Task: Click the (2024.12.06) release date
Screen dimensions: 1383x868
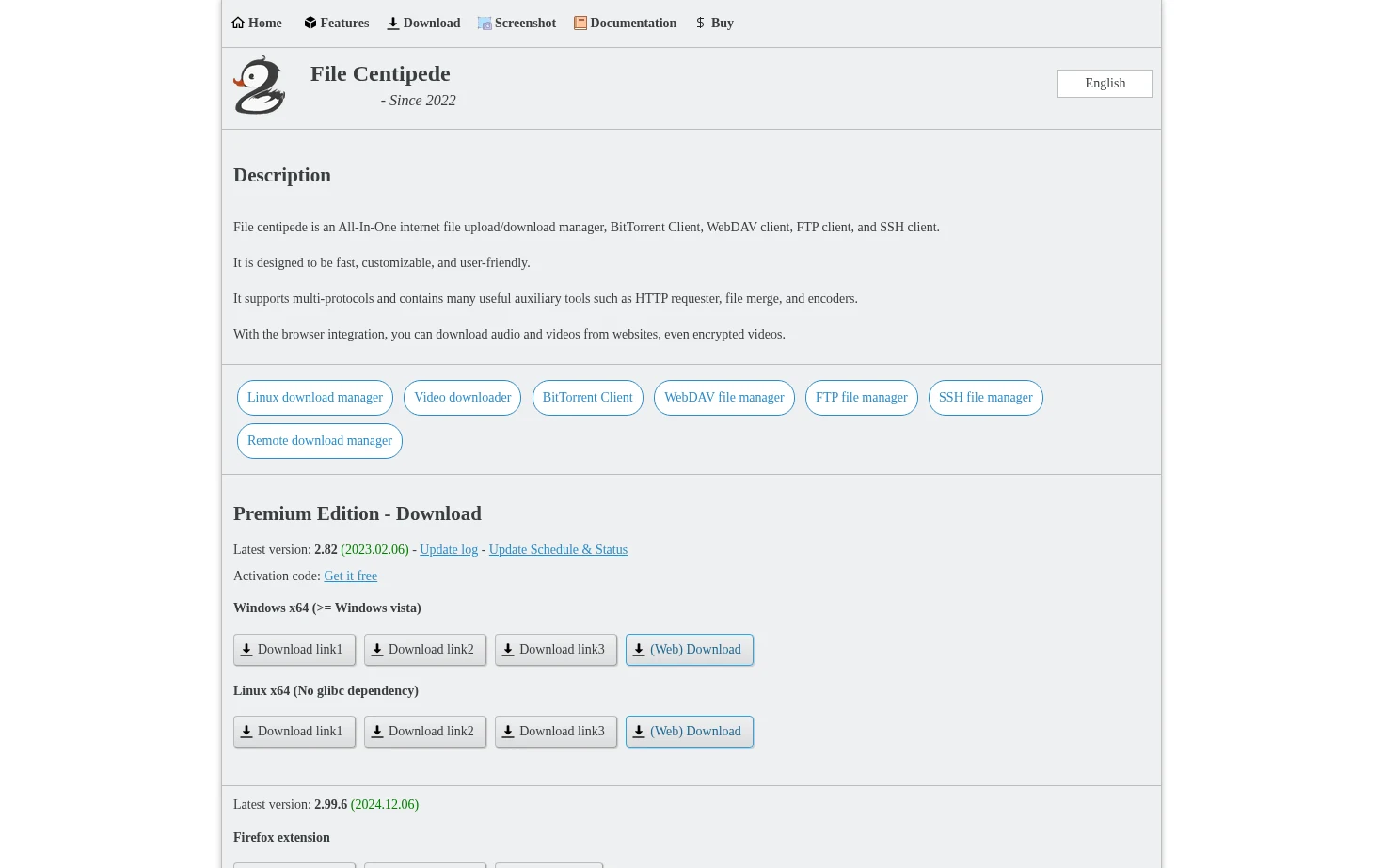Action: tap(385, 805)
